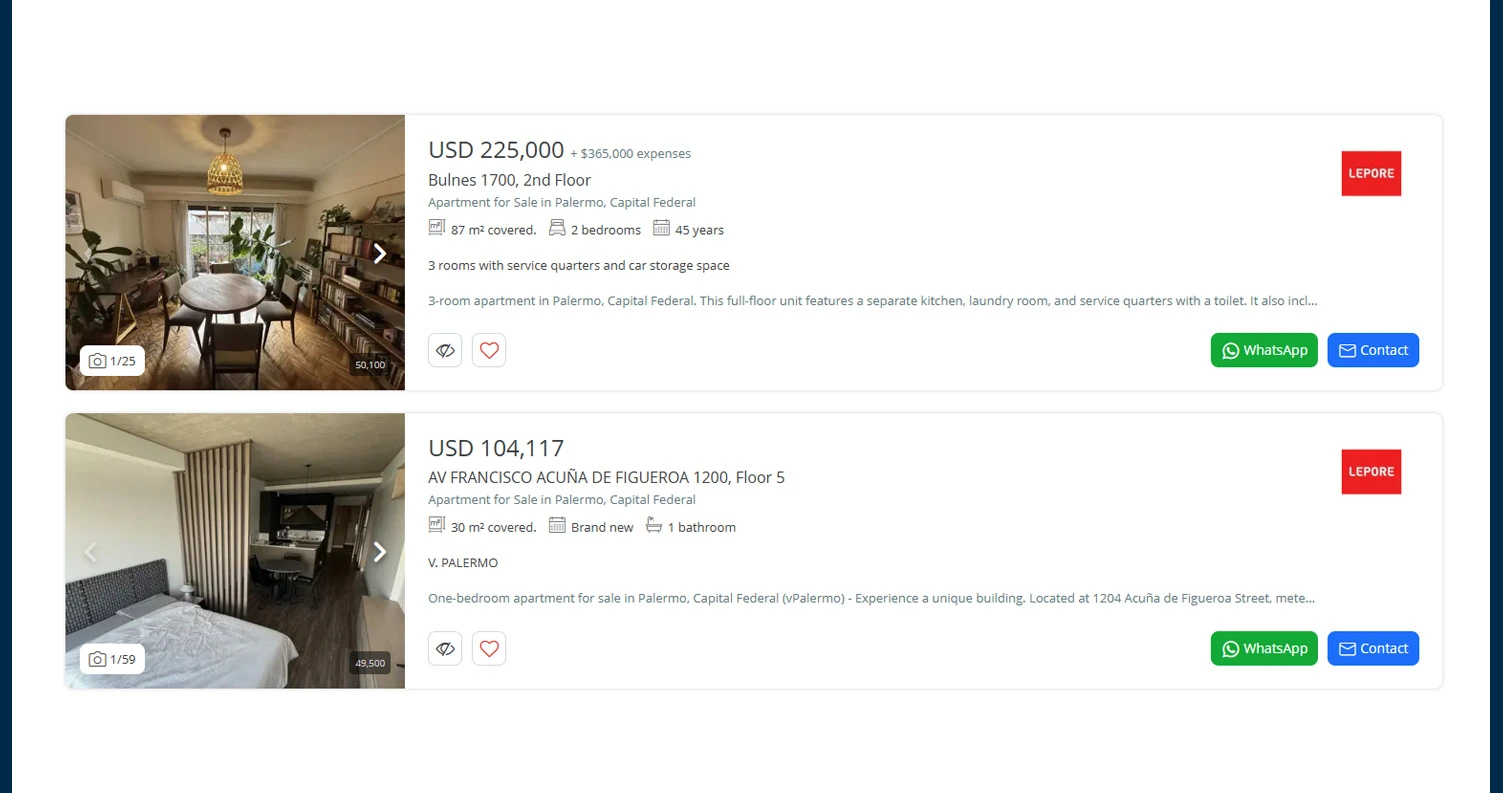
Task: Click the Brand new building icon
Action: [557, 525]
